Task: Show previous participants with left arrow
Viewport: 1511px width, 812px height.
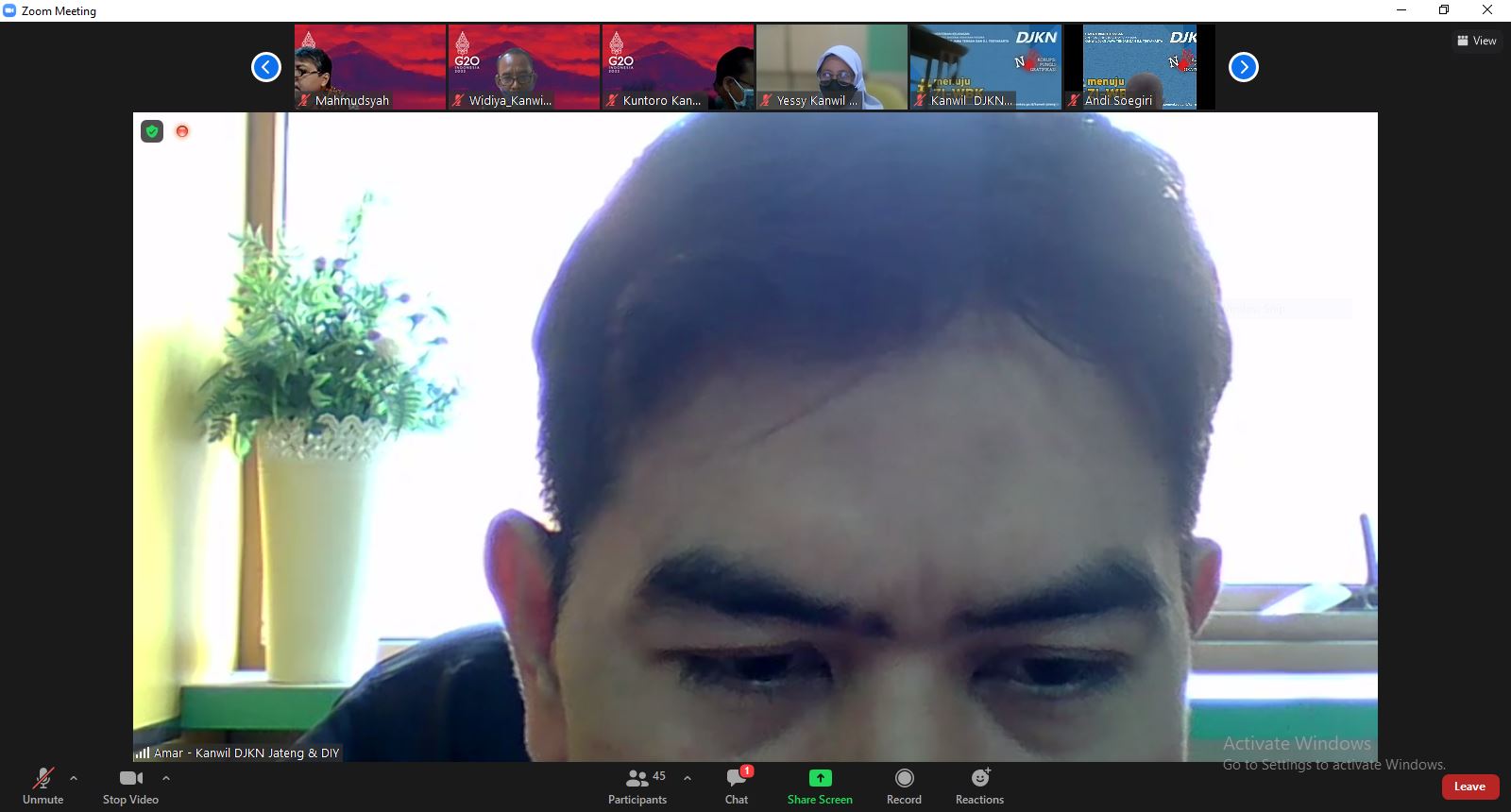Action: pos(266,67)
